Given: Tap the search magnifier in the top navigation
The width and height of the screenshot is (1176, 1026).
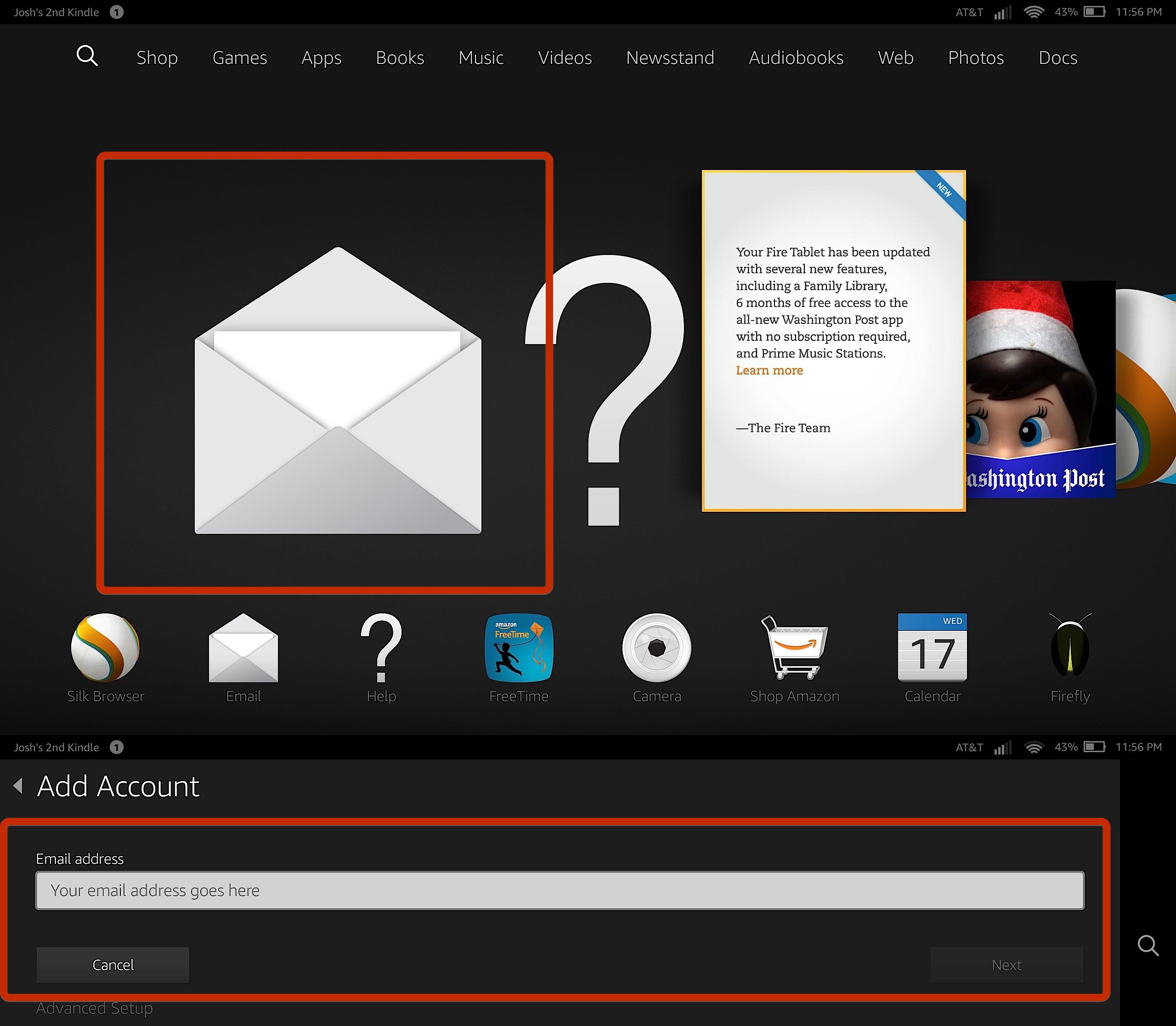Looking at the screenshot, I should [x=87, y=56].
